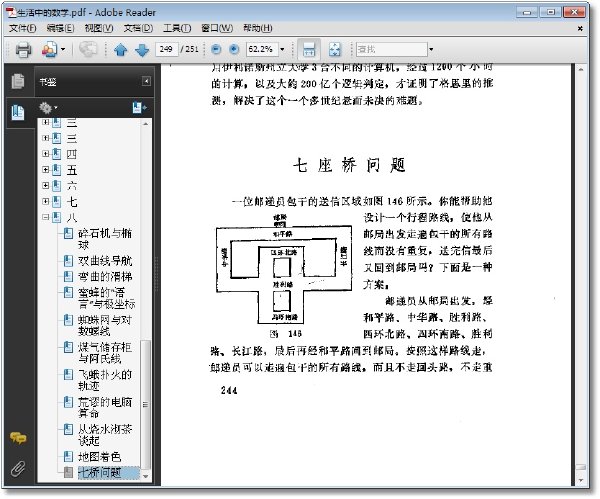Click bookmark icon beside 四 entry
600x499 pixels.
coord(57,154)
